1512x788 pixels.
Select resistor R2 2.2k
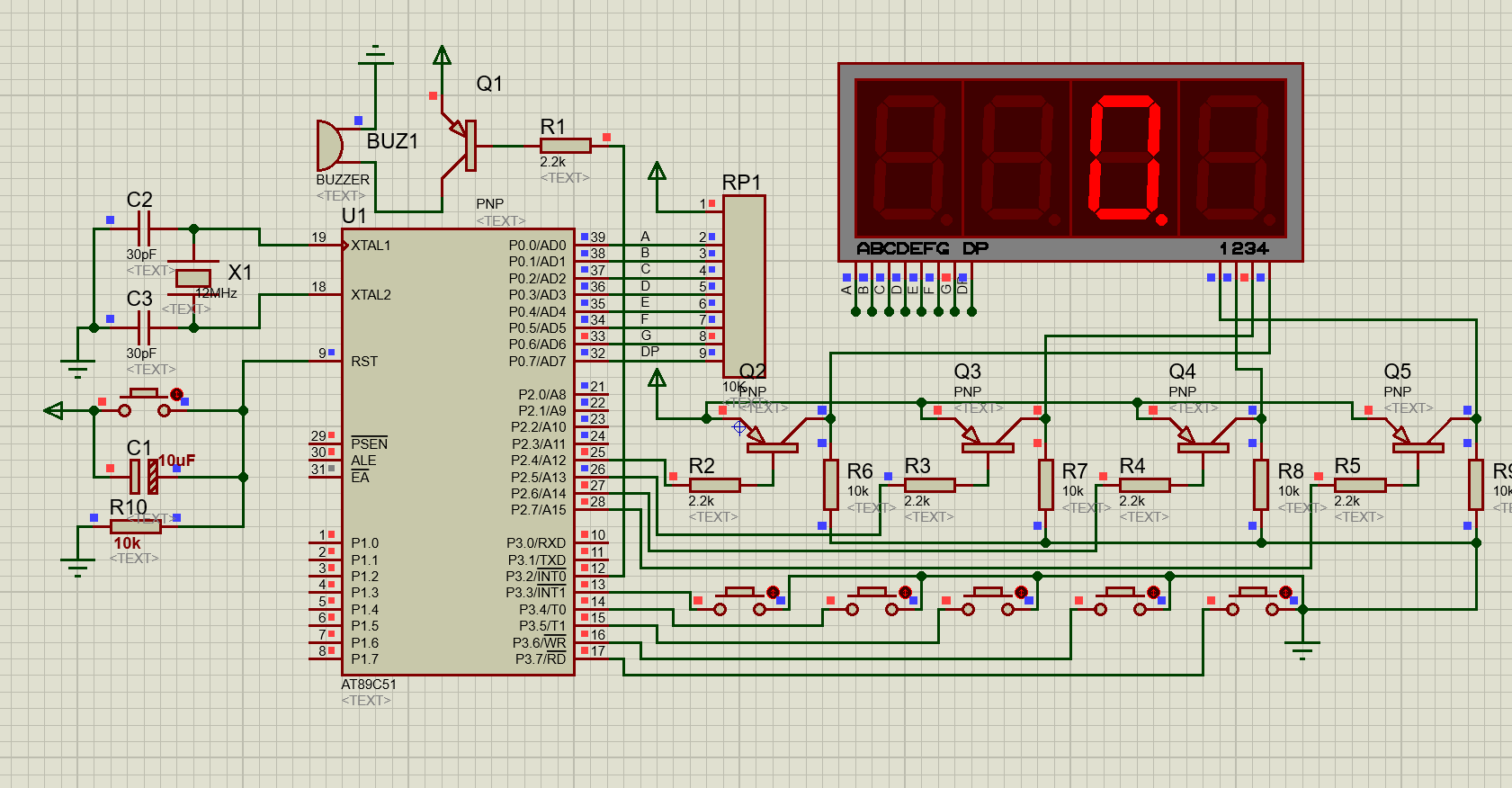tap(714, 485)
